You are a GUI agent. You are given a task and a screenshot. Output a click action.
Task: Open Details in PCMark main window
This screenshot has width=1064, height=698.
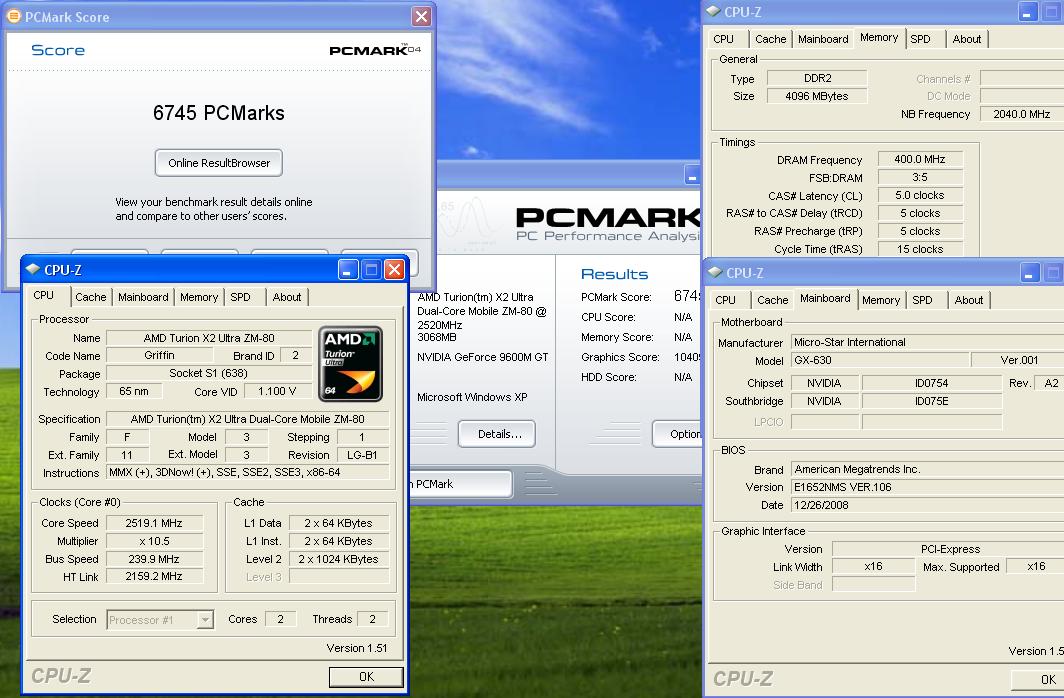[x=497, y=434]
